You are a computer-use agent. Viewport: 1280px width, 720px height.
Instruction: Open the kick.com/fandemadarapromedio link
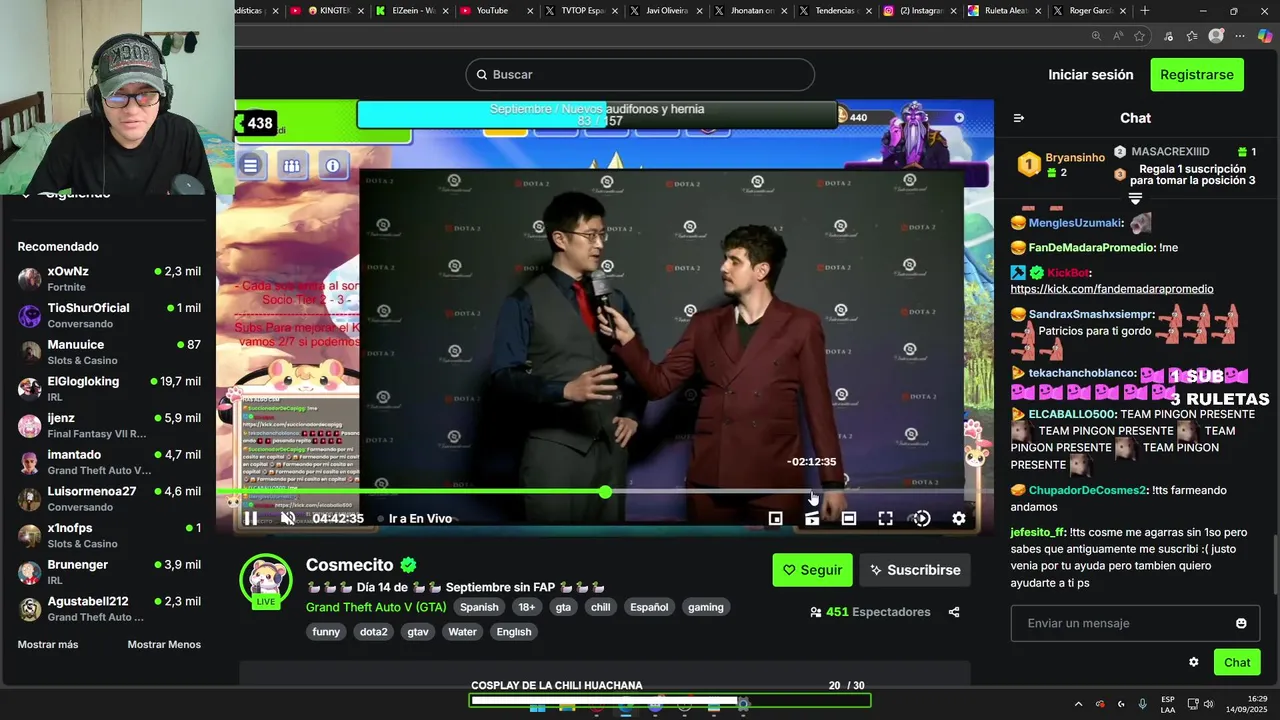(x=1112, y=289)
